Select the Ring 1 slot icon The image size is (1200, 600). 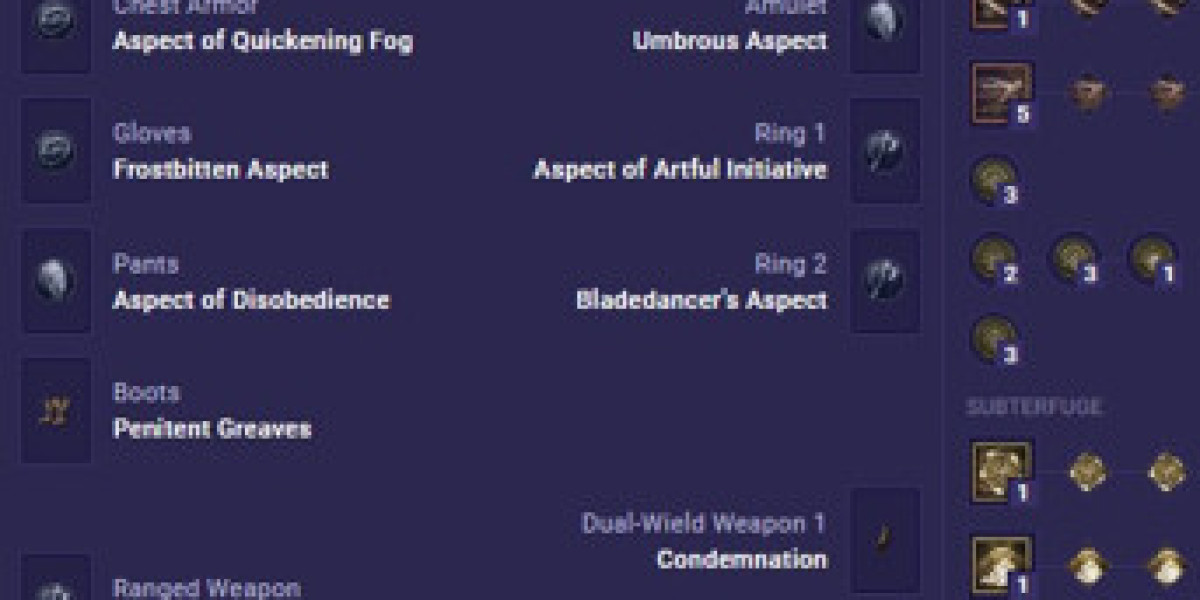point(885,150)
